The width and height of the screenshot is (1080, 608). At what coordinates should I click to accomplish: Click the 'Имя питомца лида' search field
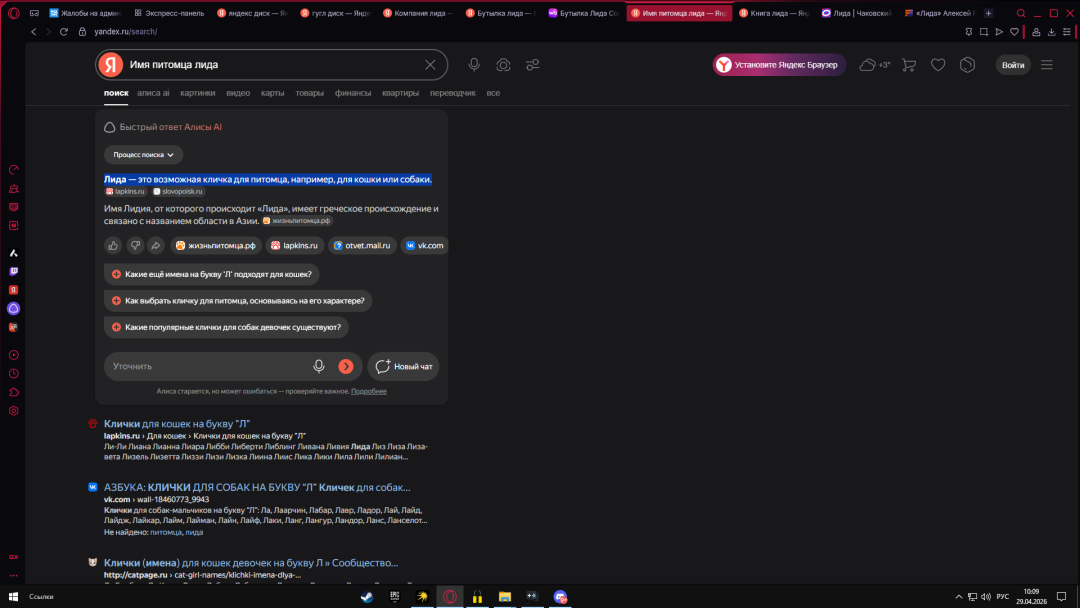272,65
